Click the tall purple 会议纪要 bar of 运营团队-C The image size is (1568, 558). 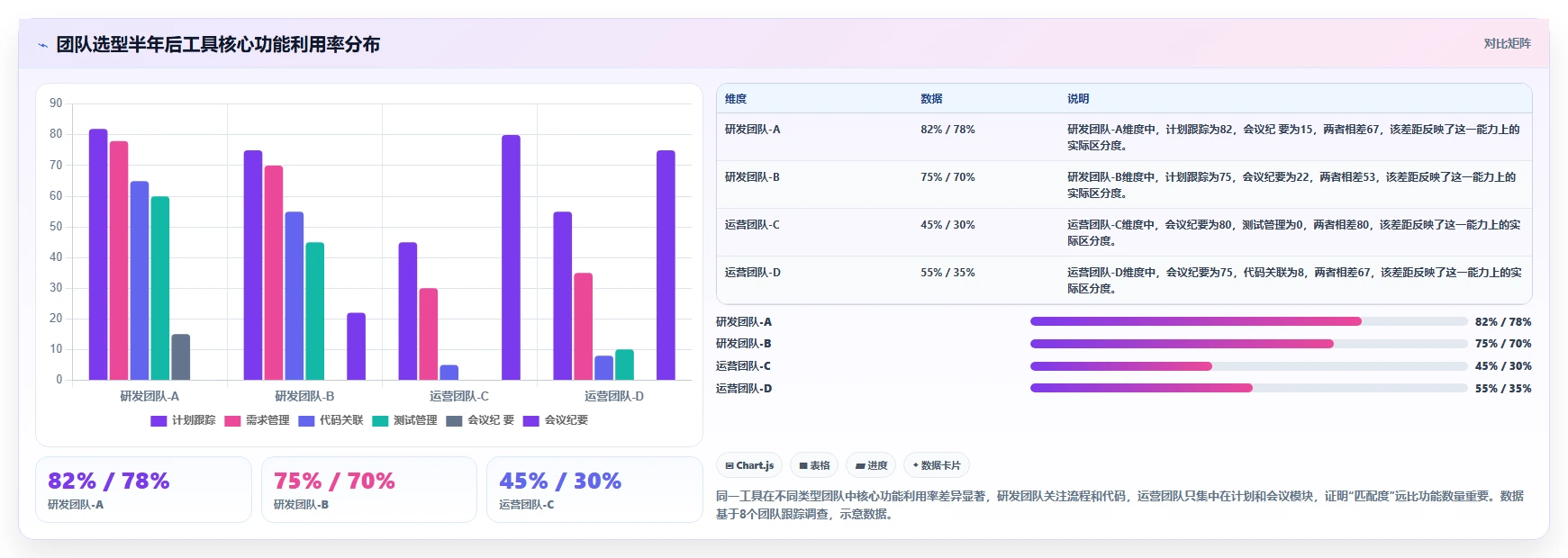click(x=512, y=257)
